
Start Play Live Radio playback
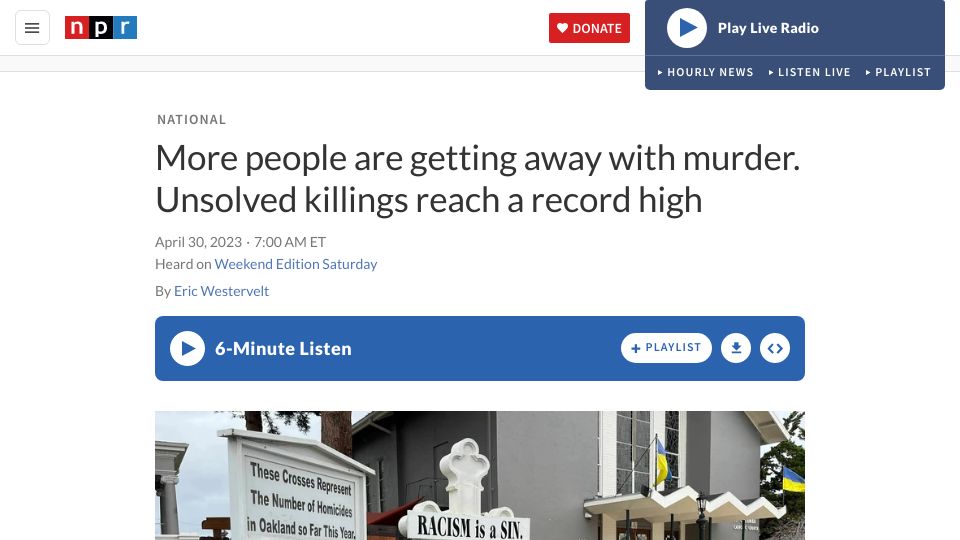pyautogui.click(x=687, y=28)
